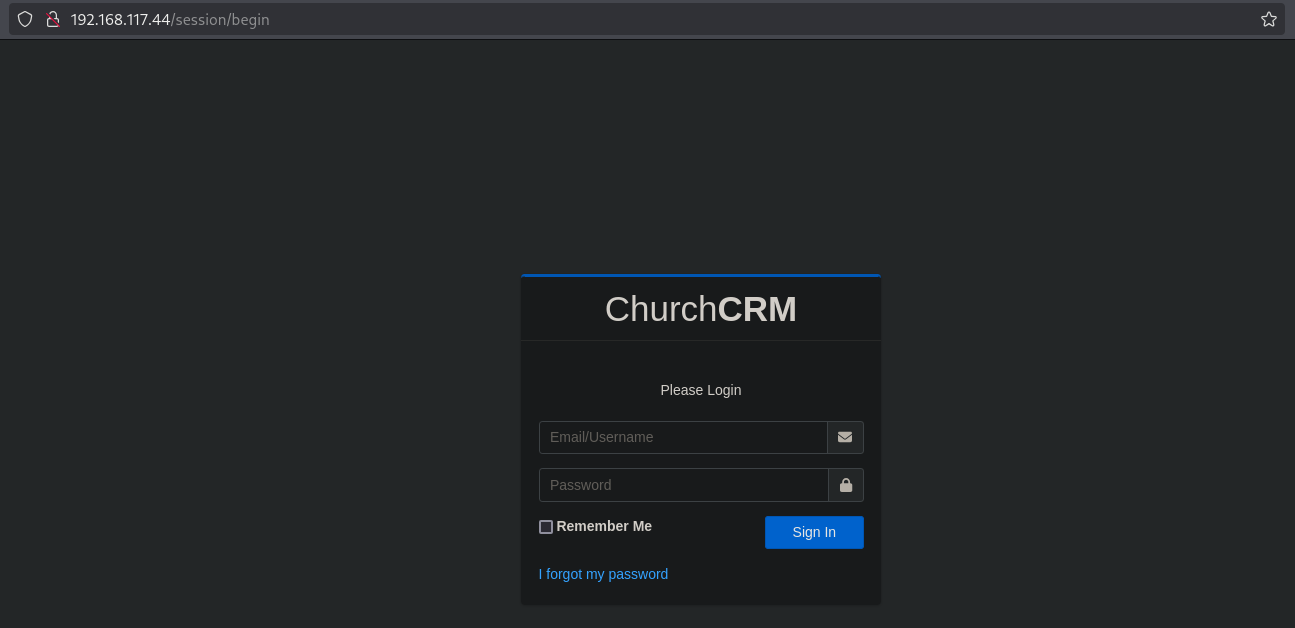The width and height of the screenshot is (1295, 628).
Task: Focus the Email/Username input field
Action: coord(683,437)
